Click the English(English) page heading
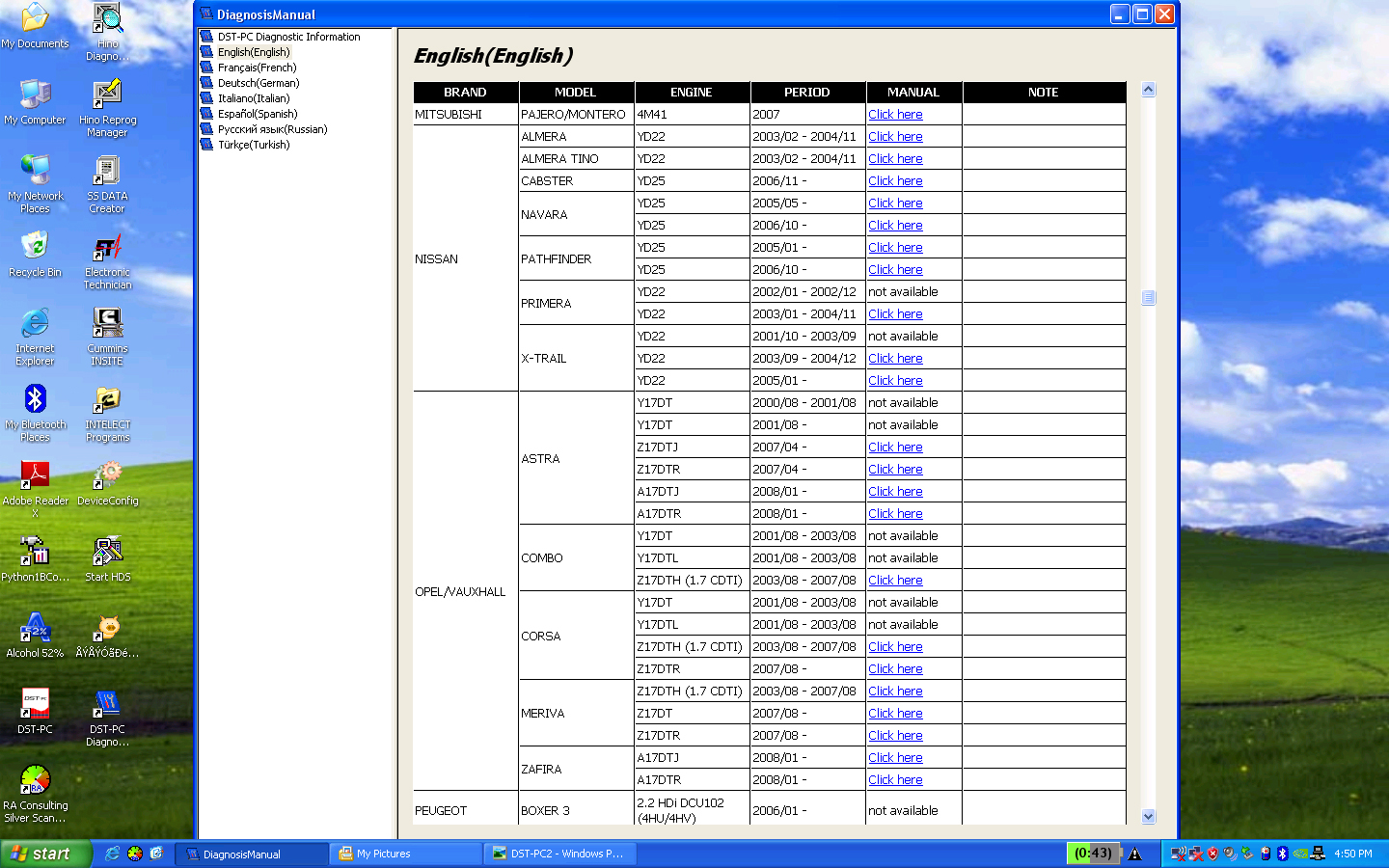Screen dimensions: 1389x868 [493, 56]
